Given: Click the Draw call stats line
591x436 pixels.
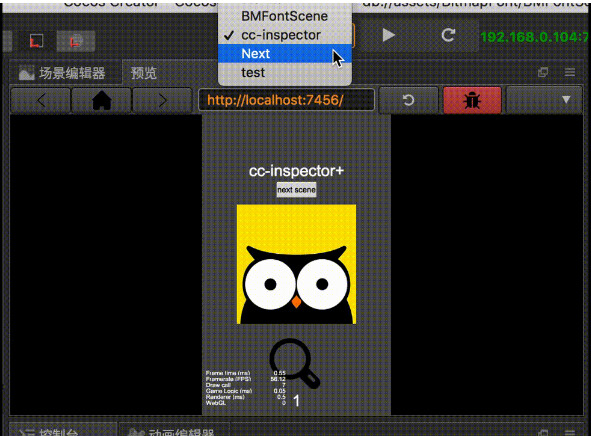Looking at the screenshot, I should click(246, 385).
